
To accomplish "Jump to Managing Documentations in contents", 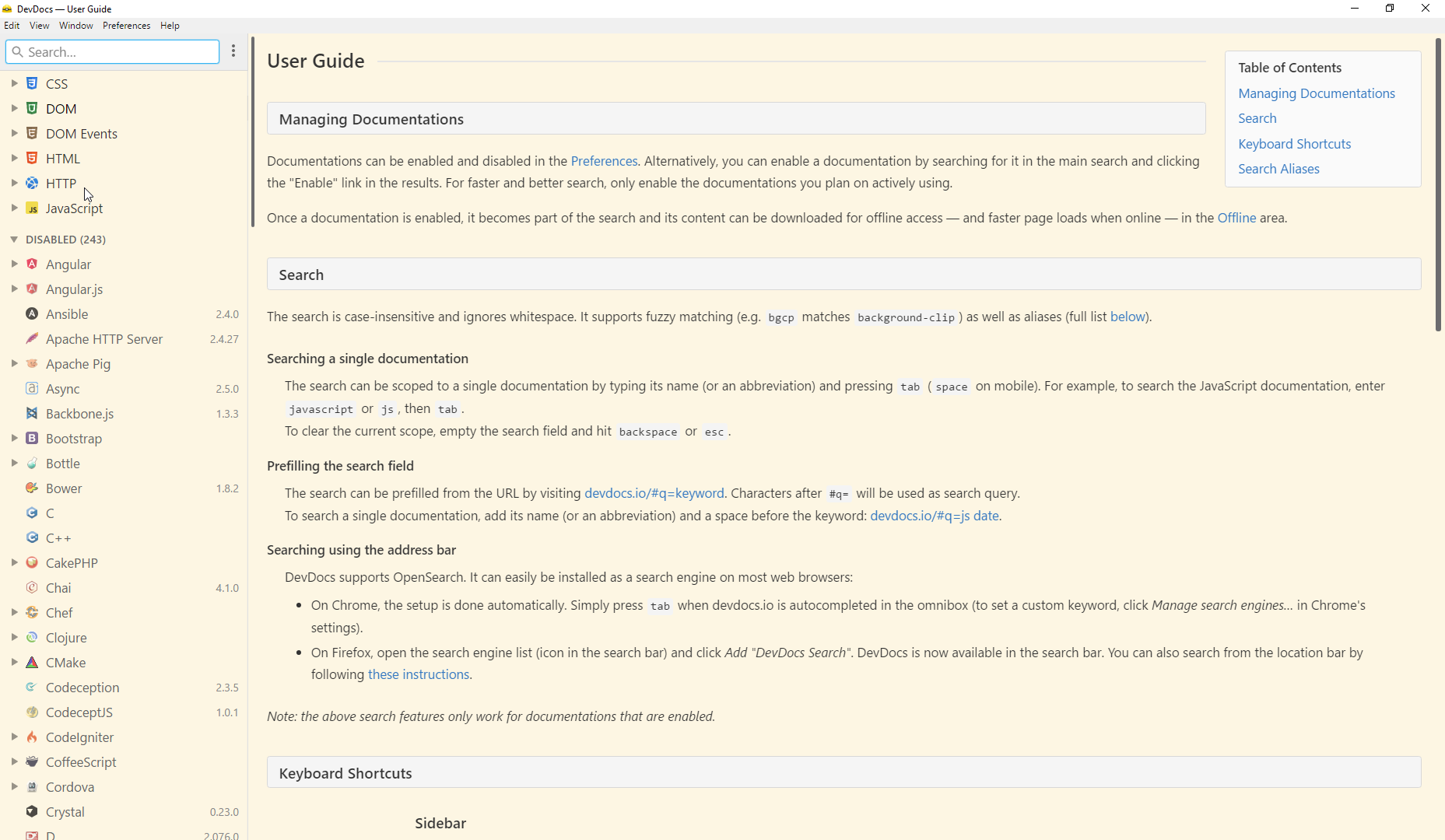I will (1317, 93).
